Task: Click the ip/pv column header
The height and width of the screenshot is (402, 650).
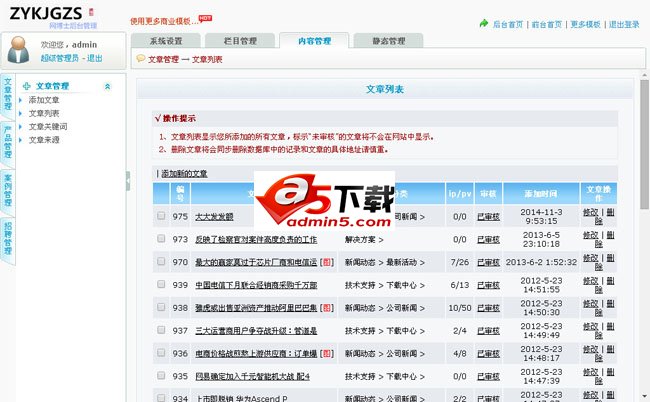Action: tap(460, 194)
